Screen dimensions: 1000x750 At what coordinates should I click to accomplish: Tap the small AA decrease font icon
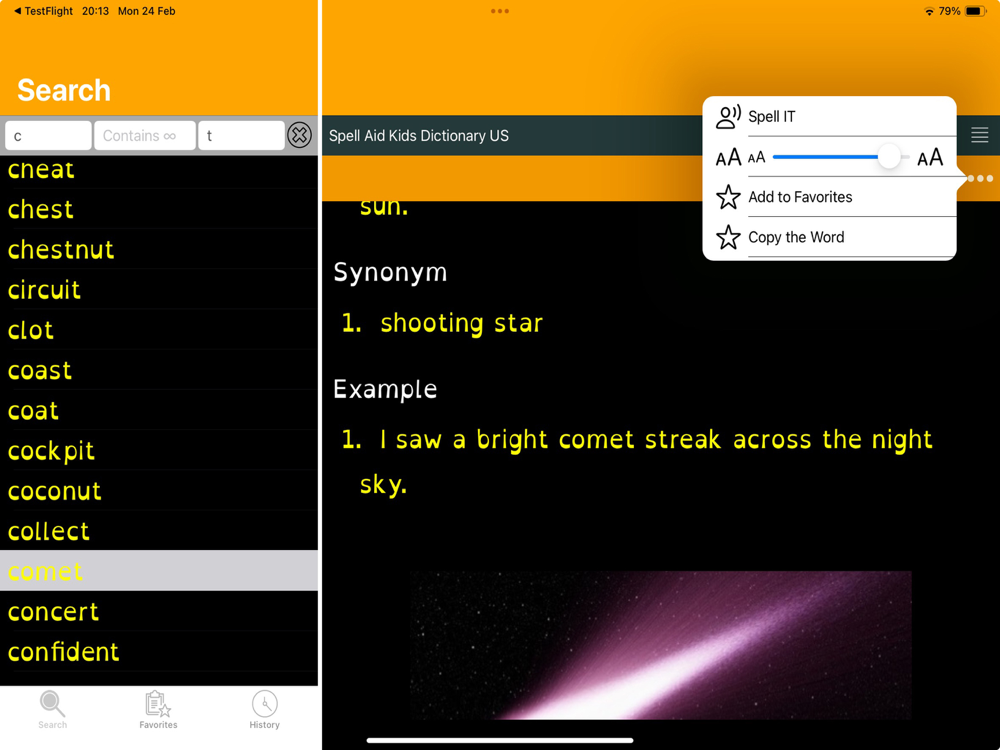click(x=756, y=158)
